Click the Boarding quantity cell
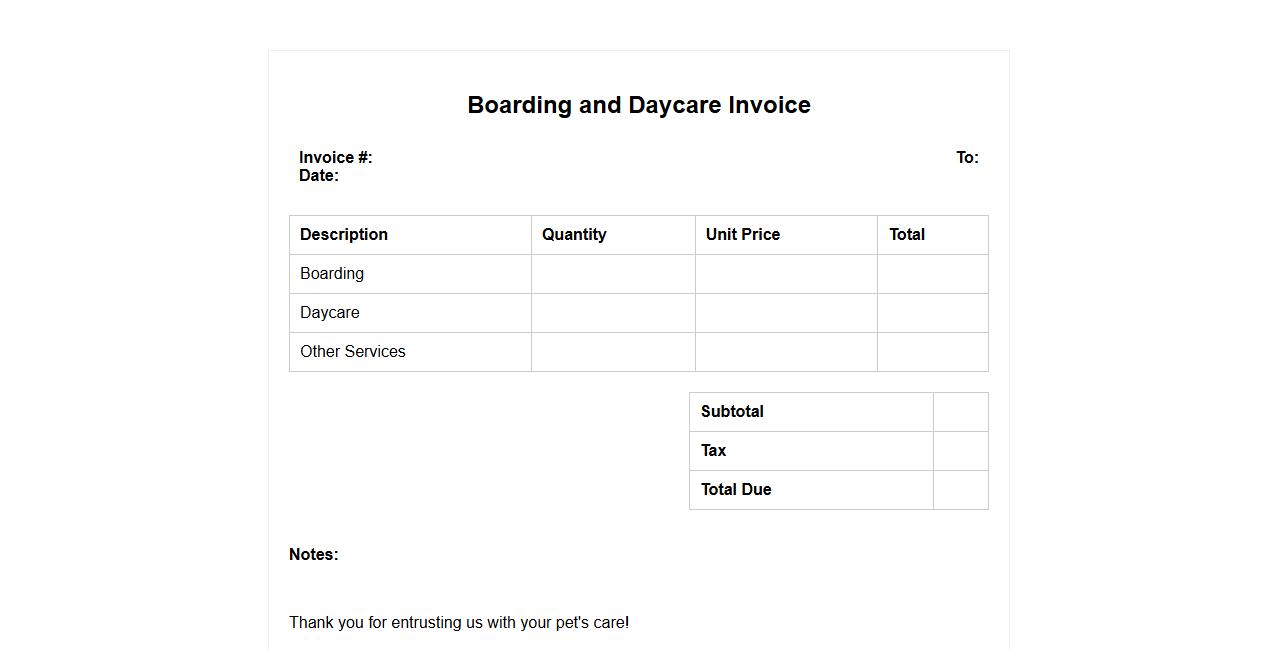Viewport: 1278px width, 650px height. (612, 274)
